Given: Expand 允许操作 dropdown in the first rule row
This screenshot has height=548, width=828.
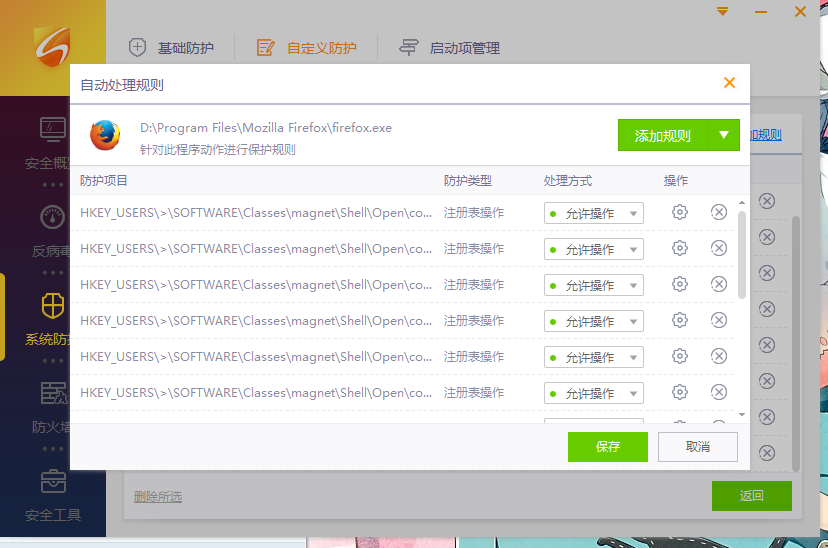Looking at the screenshot, I should (594, 213).
